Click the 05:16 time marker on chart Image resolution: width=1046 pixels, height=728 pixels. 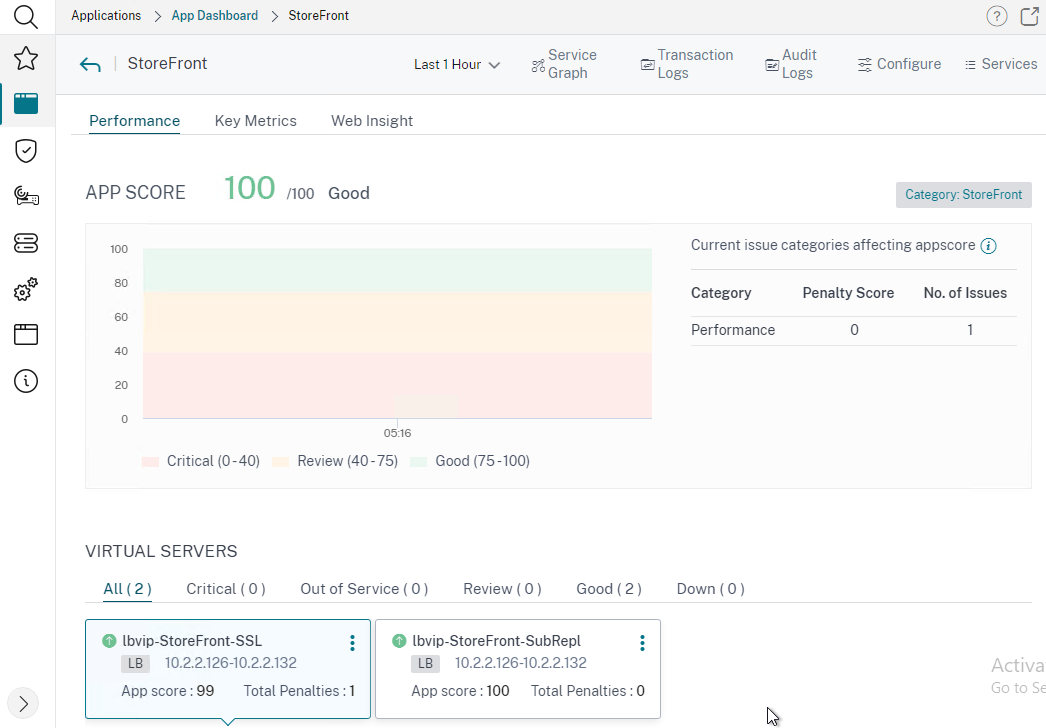tap(398, 433)
